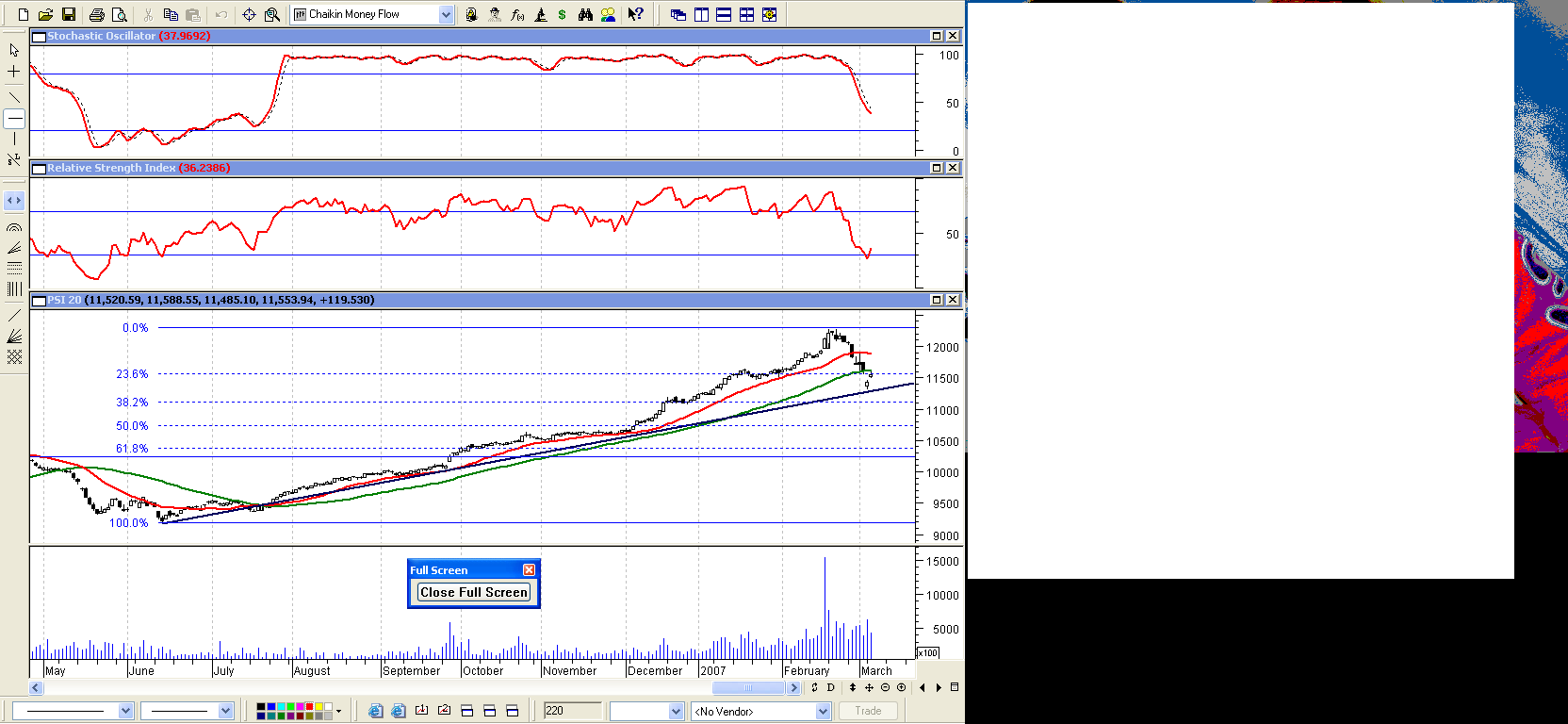Expand the Chaikin Money Flow indicator dropdown

coord(446,14)
